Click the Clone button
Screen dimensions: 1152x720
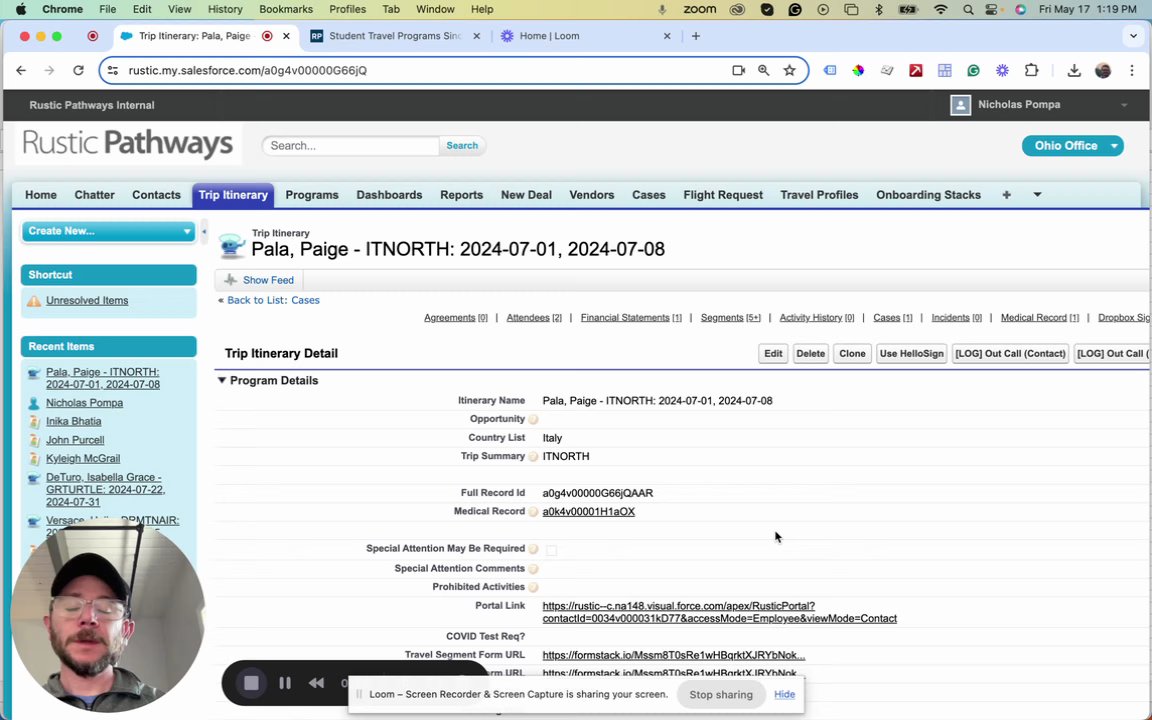(852, 353)
